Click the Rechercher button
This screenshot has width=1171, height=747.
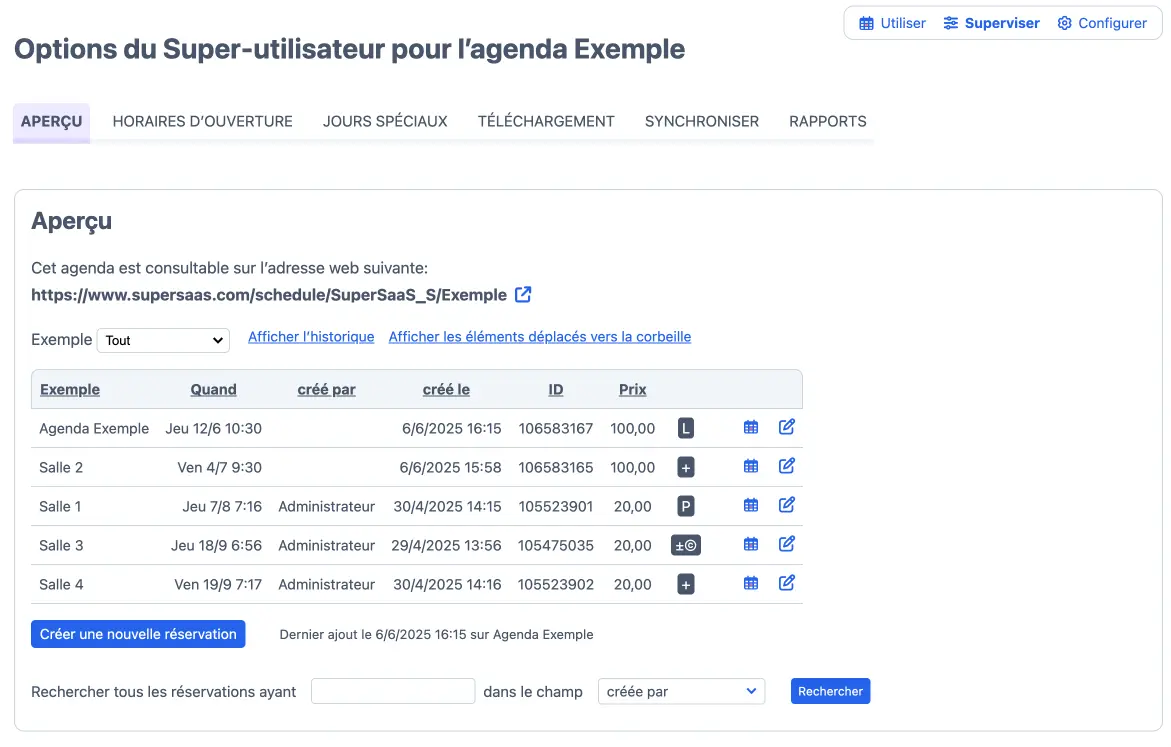(x=830, y=691)
